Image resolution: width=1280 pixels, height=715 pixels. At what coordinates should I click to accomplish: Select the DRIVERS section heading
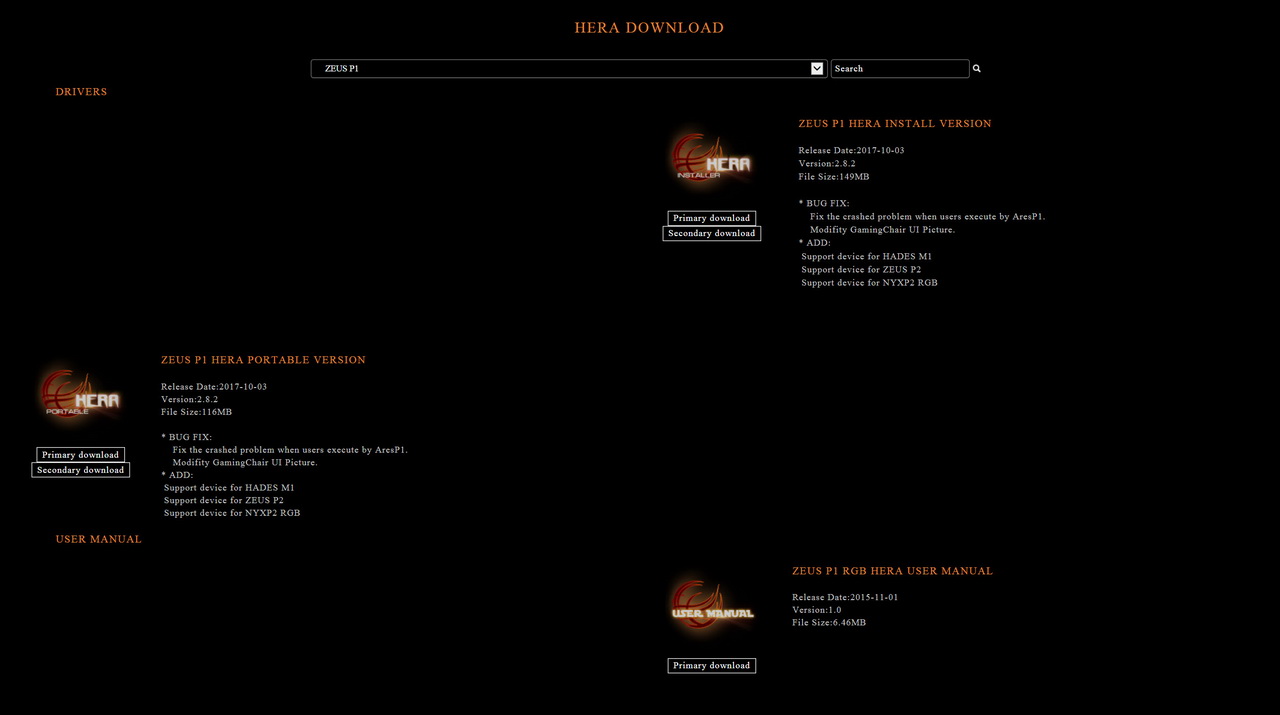click(x=81, y=92)
